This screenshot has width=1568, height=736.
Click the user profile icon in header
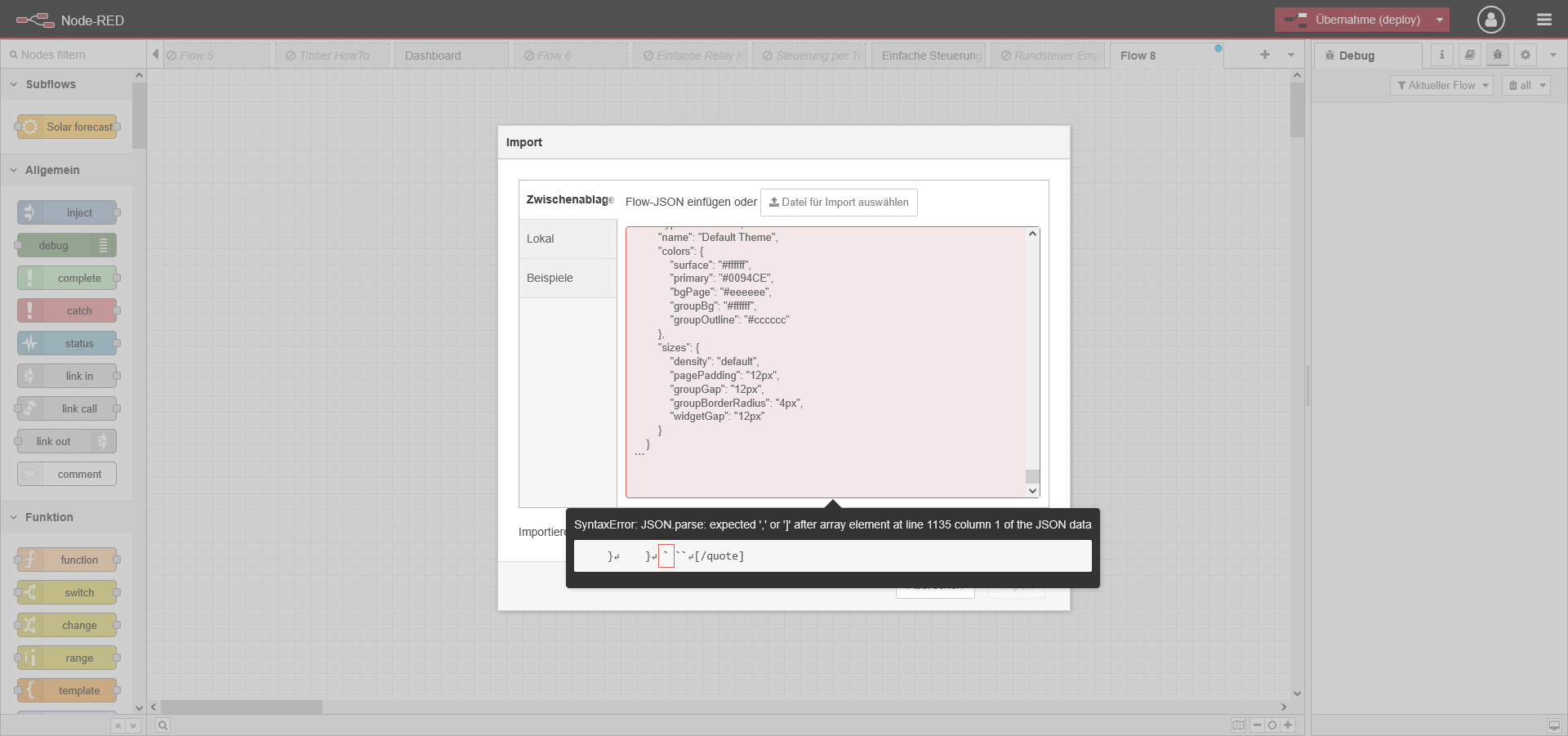1490,20
